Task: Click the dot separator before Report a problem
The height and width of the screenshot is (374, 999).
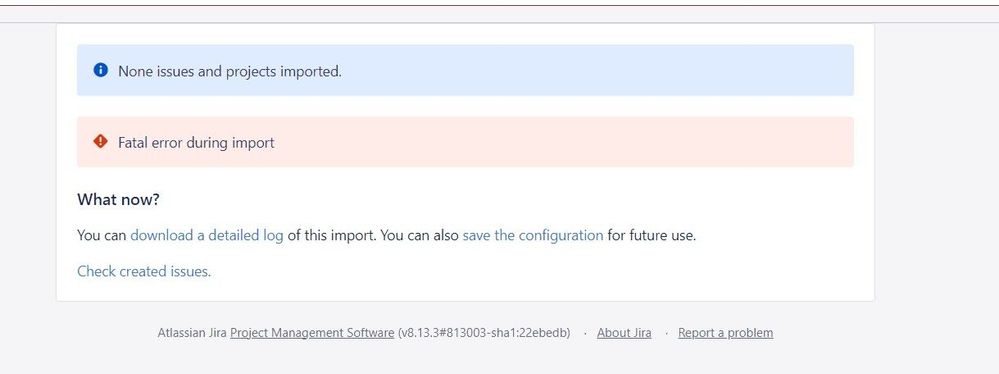Action: pos(666,333)
